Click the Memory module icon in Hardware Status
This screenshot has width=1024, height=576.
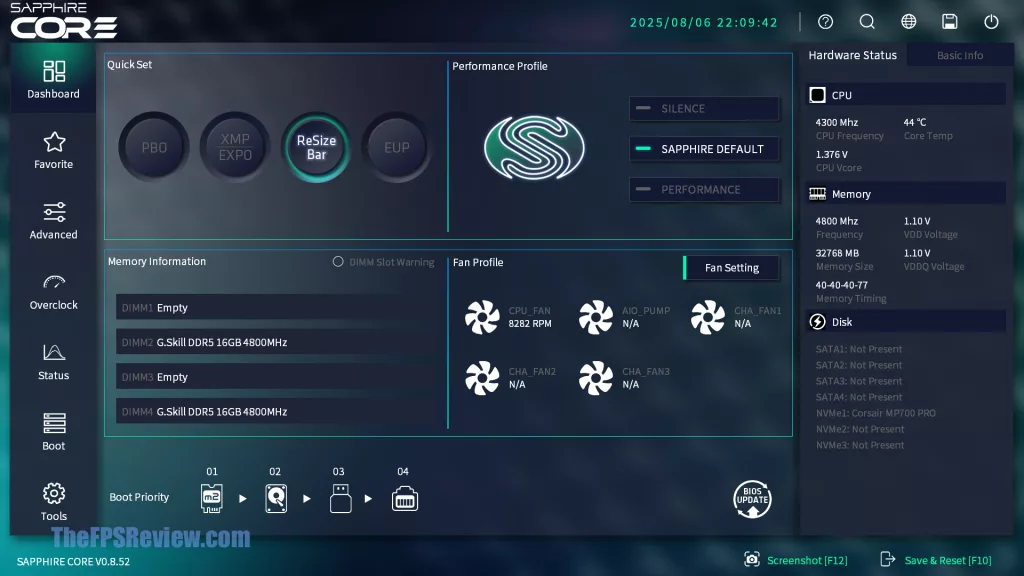point(817,194)
